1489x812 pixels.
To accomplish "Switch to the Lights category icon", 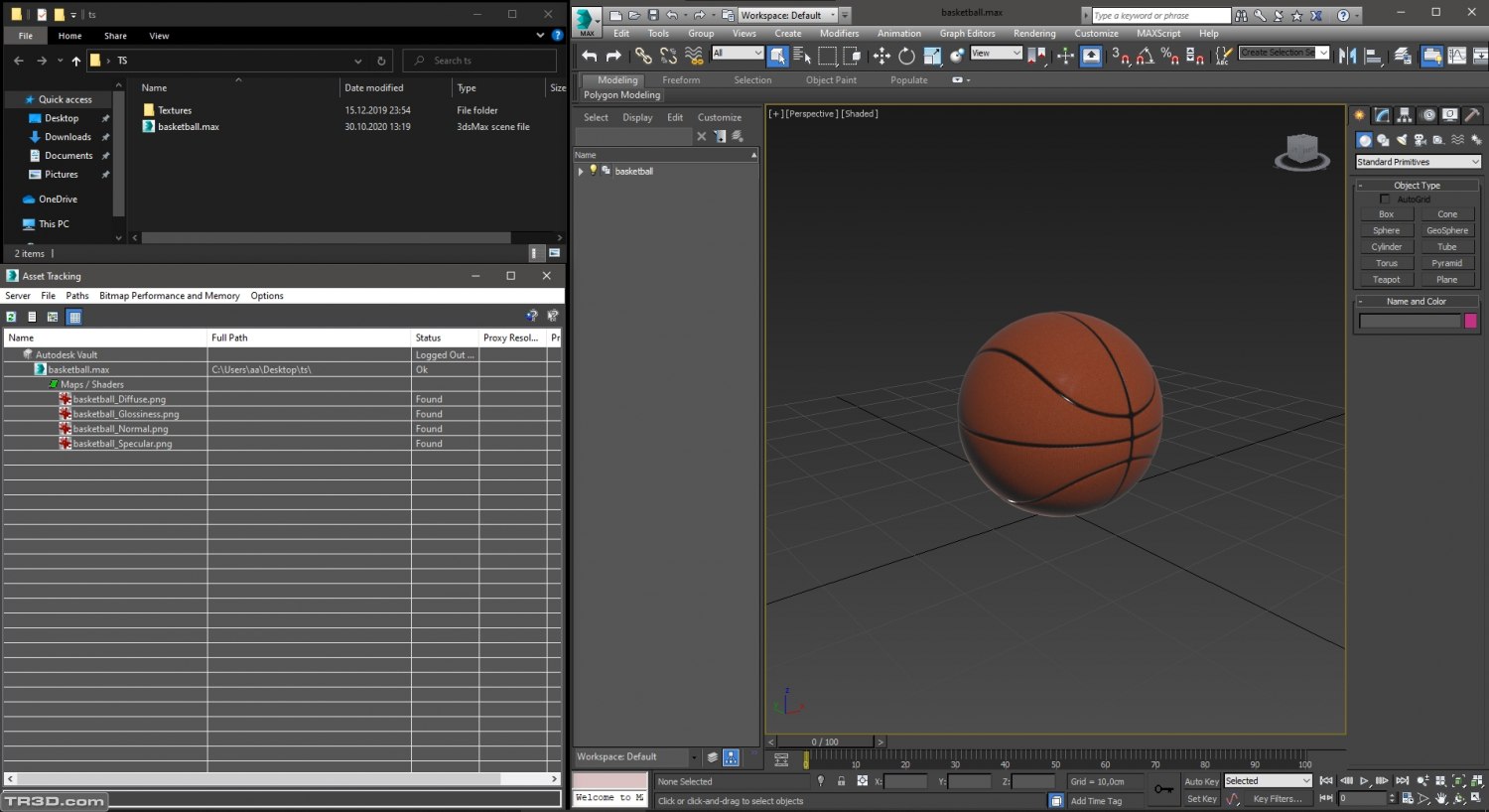I will point(1402,140).
